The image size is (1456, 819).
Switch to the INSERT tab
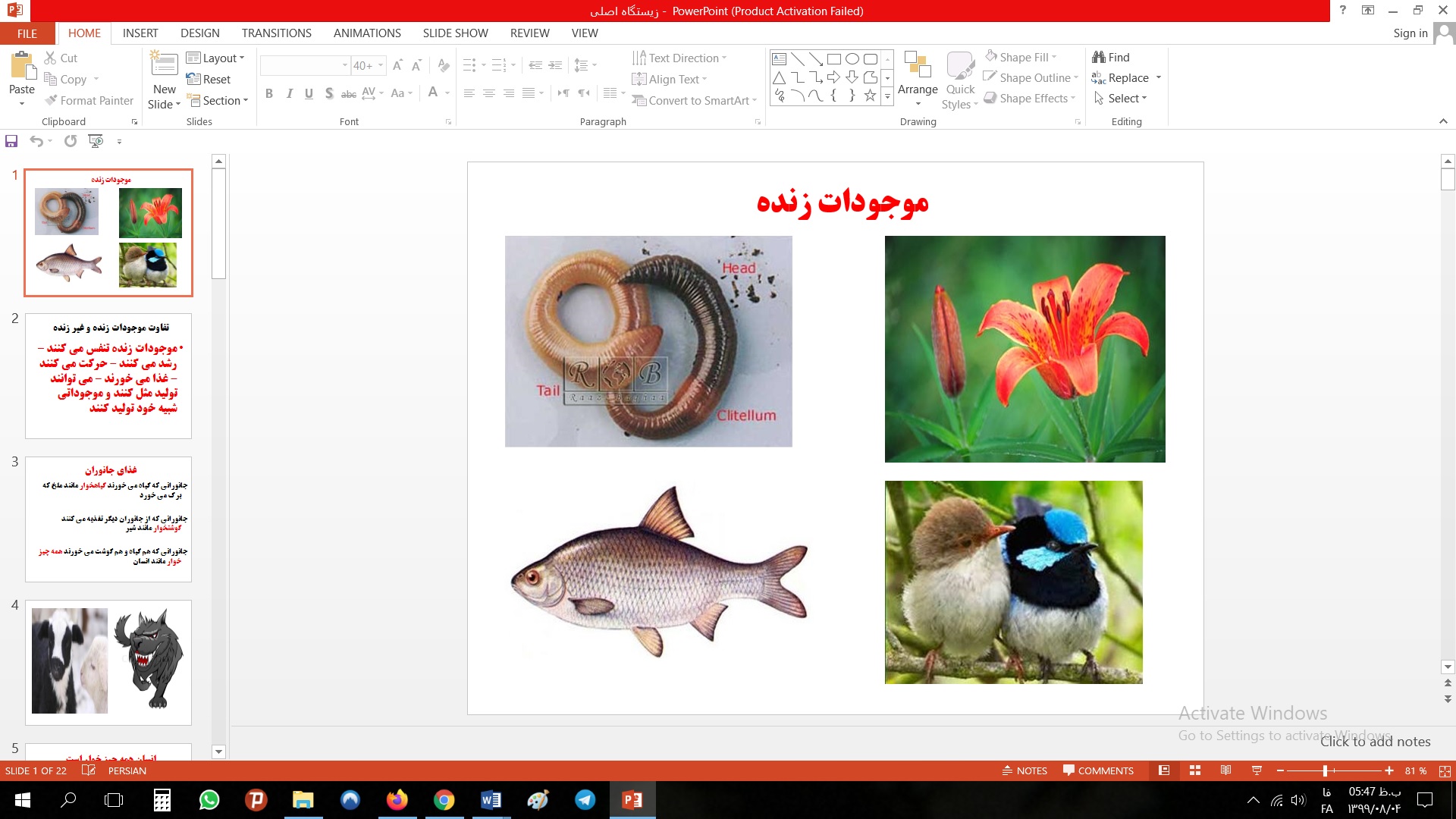click(x=140, y=33)
